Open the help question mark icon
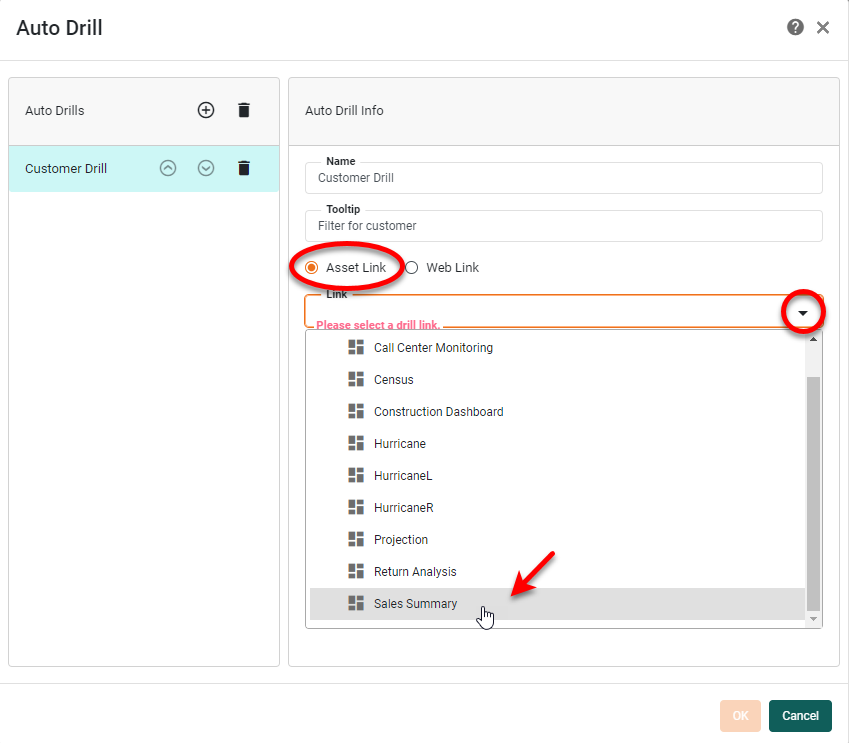 click(795, 27)
